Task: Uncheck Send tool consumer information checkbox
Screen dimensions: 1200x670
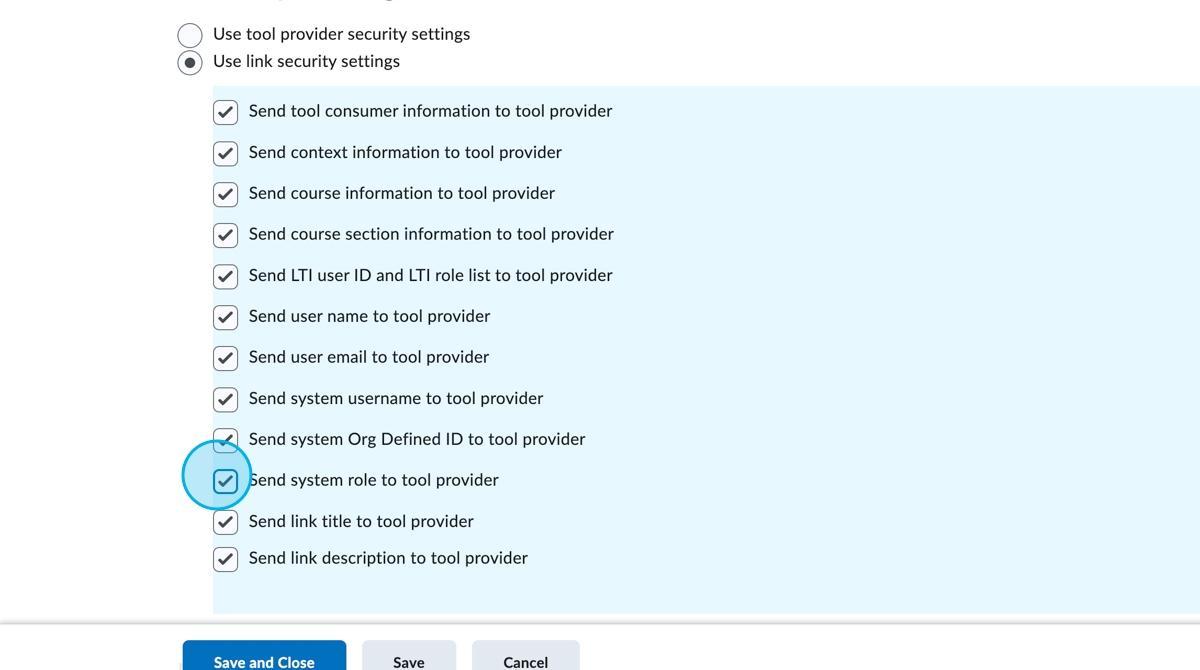Action: pos(226,112)
